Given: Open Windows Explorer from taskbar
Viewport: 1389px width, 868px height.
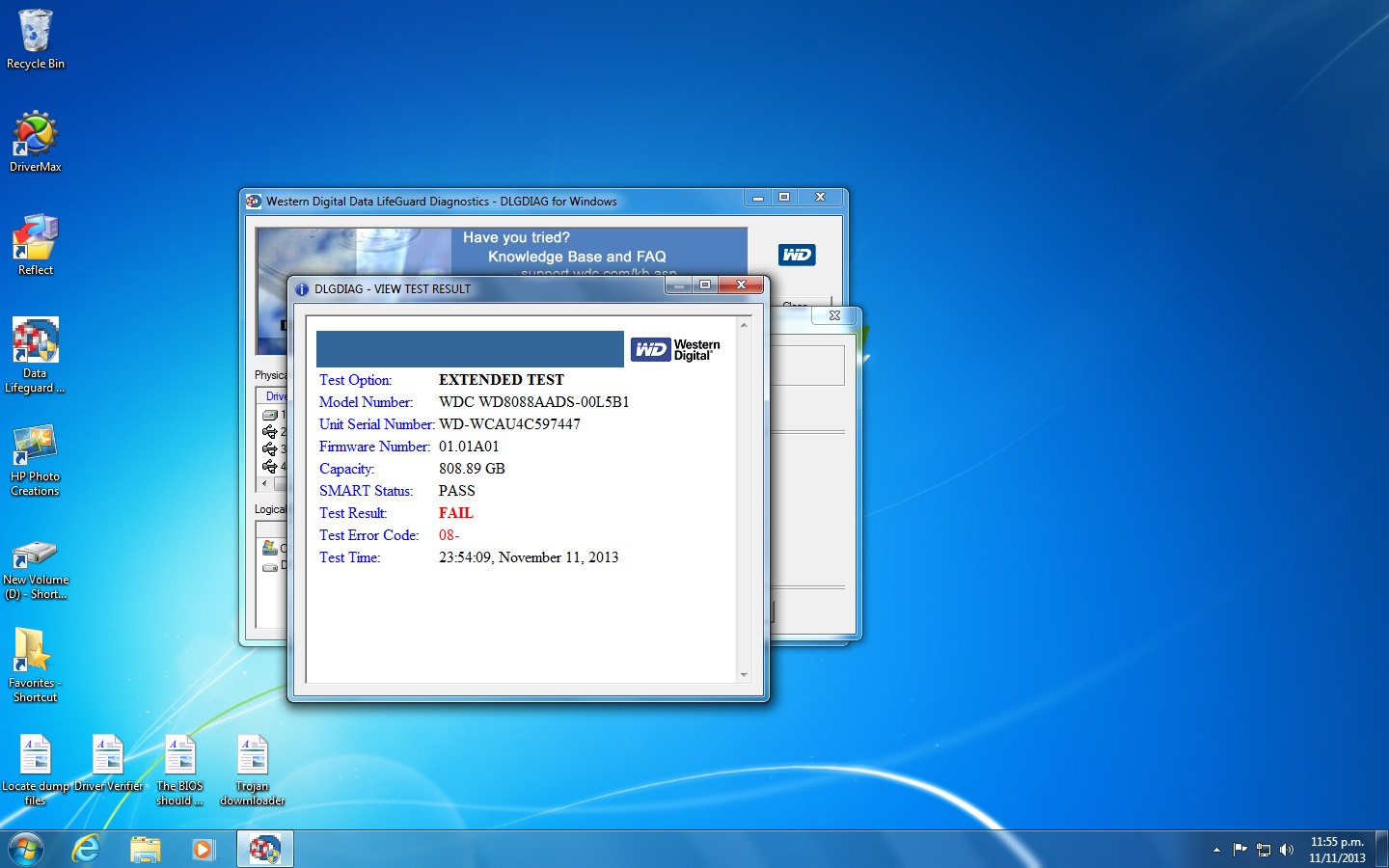Looking at the screenshot, I should click(146, 850).
